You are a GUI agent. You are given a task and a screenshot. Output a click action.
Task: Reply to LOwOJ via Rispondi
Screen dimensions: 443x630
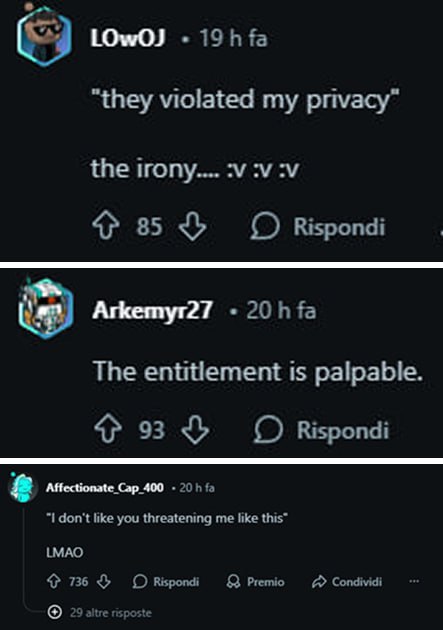(318, 226)
